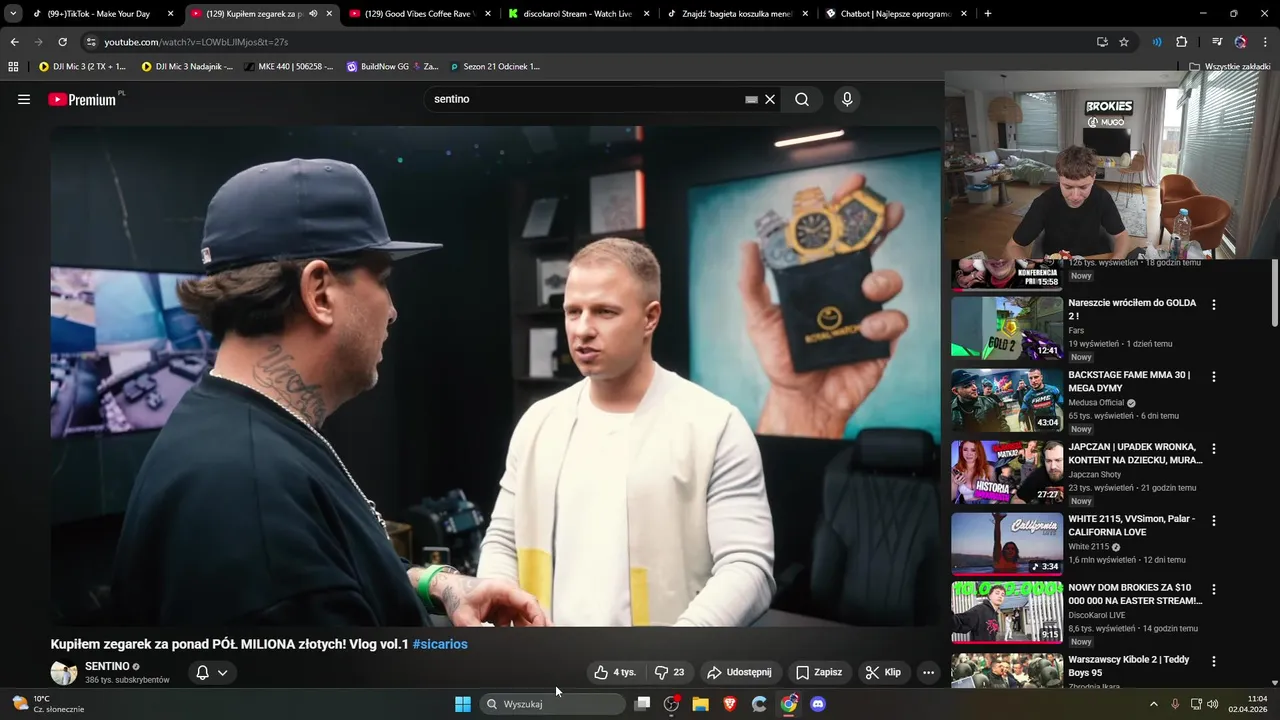Click Wyszukaj taskbar search box

pyautogui.click(x=553, y=704)
